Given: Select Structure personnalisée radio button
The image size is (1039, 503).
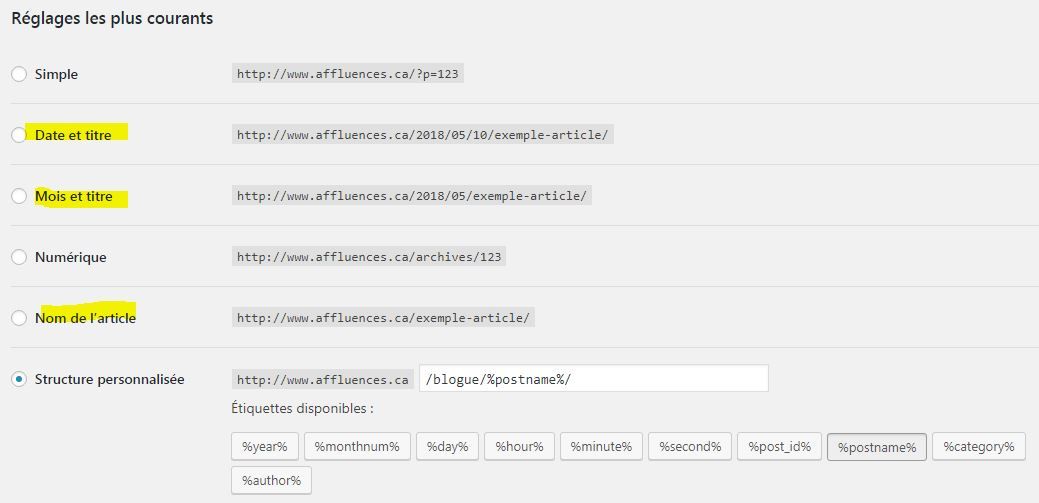Looking at the screenshot, I should [x=19, y=380].
